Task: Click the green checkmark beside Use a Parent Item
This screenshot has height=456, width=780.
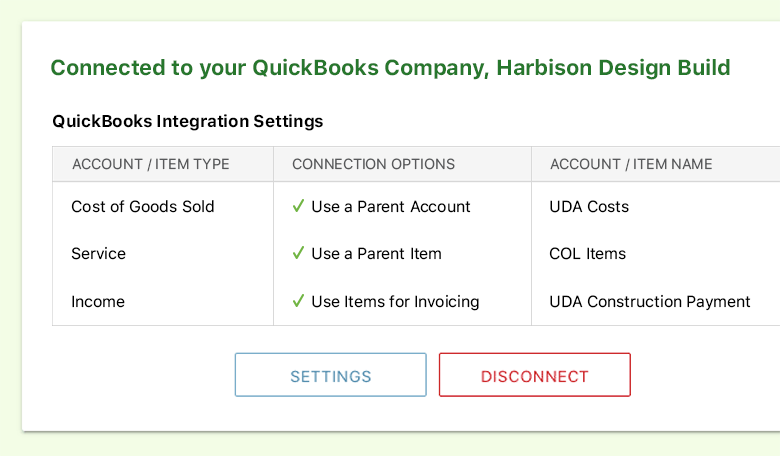Action: click(x=298, y=253)
